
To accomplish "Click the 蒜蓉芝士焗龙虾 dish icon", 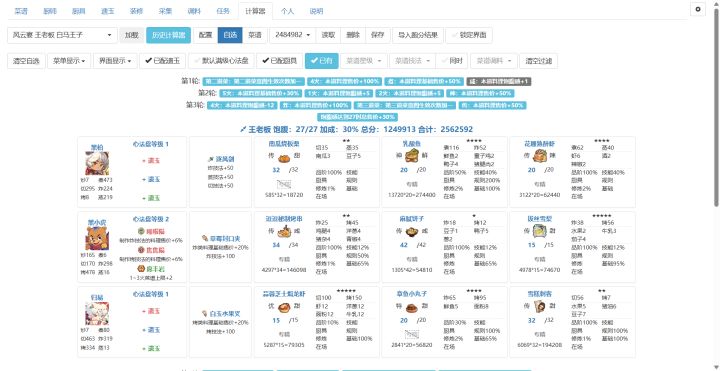I will point(285,308).
